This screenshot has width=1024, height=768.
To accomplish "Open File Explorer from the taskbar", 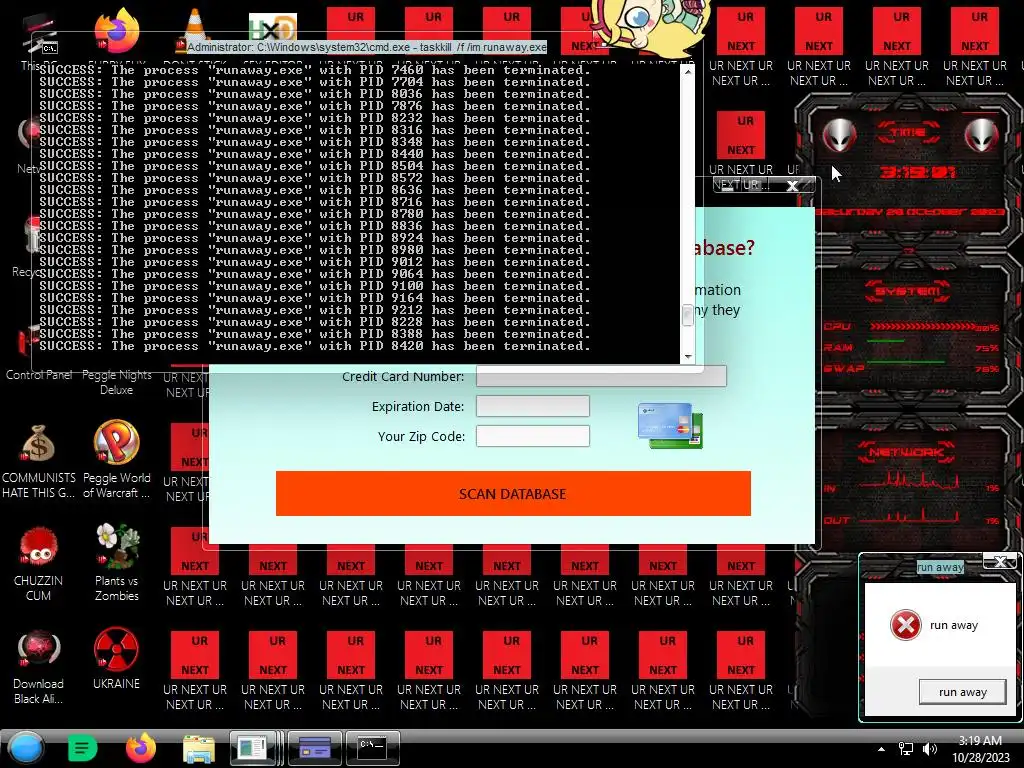I will pyautogui.click(x=199, y=748).
